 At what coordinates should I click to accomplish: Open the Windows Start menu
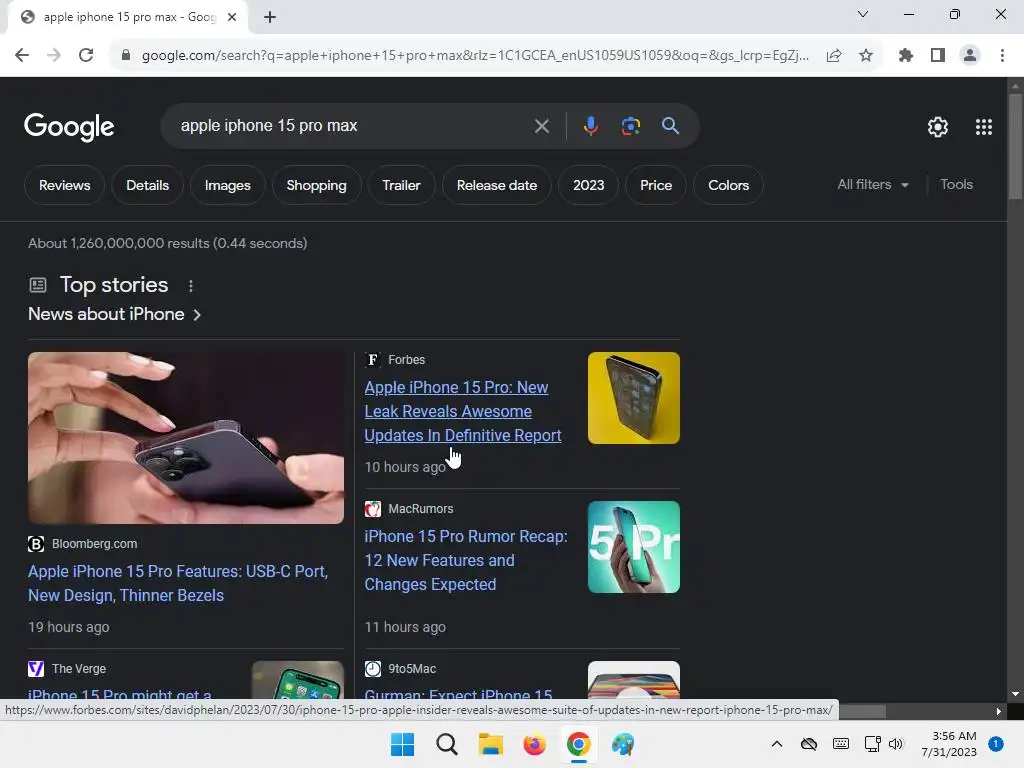[402, 744]
